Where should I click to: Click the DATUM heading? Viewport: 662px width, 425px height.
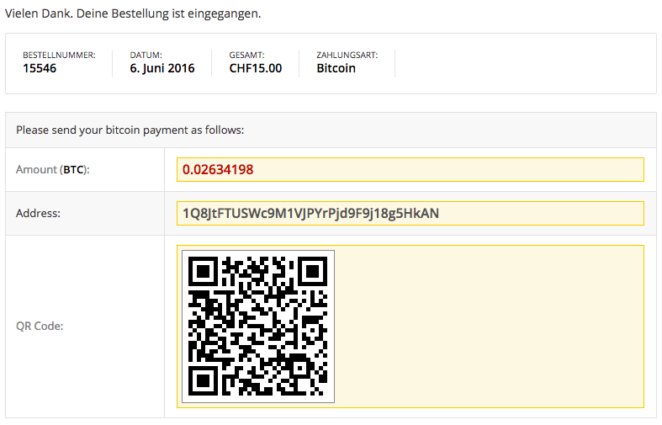(x=145, y=55)
